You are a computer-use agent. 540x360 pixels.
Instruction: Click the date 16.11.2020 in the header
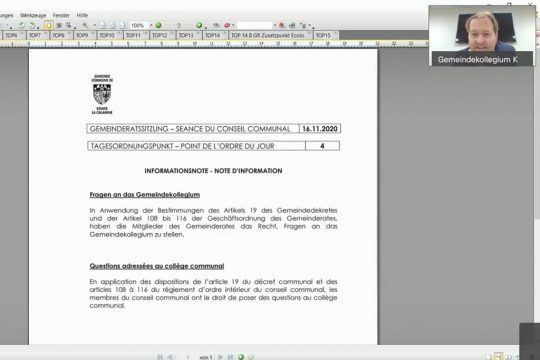coord(320,128)
